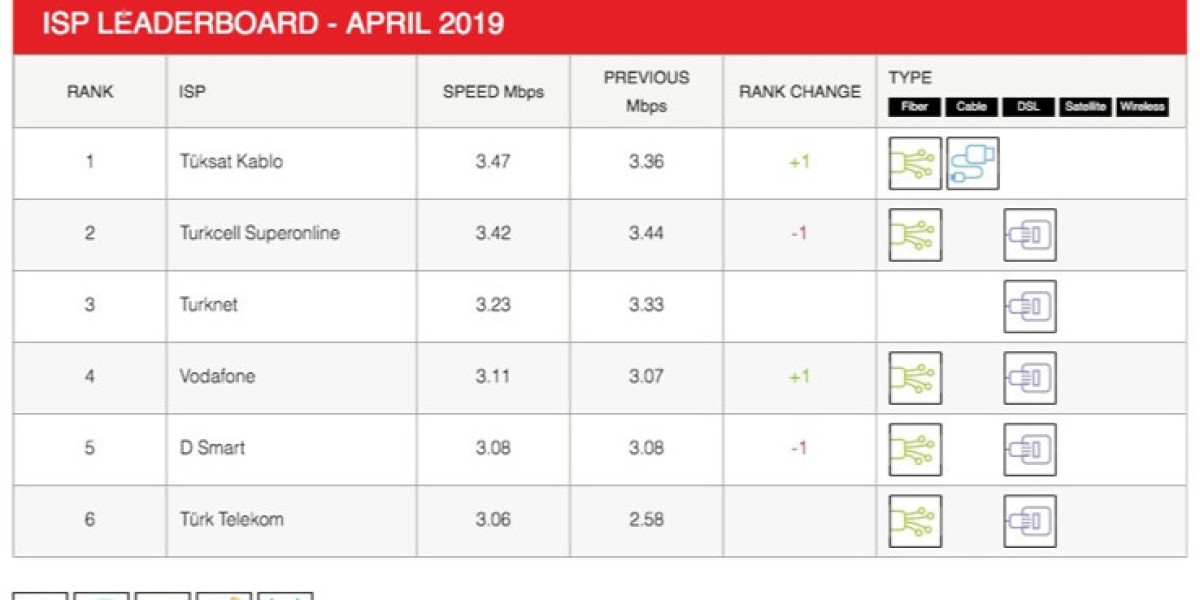Click Turknet's DSL connection icon
This screenshot has height=600, width=1200.
click(x=1029, y=306)
